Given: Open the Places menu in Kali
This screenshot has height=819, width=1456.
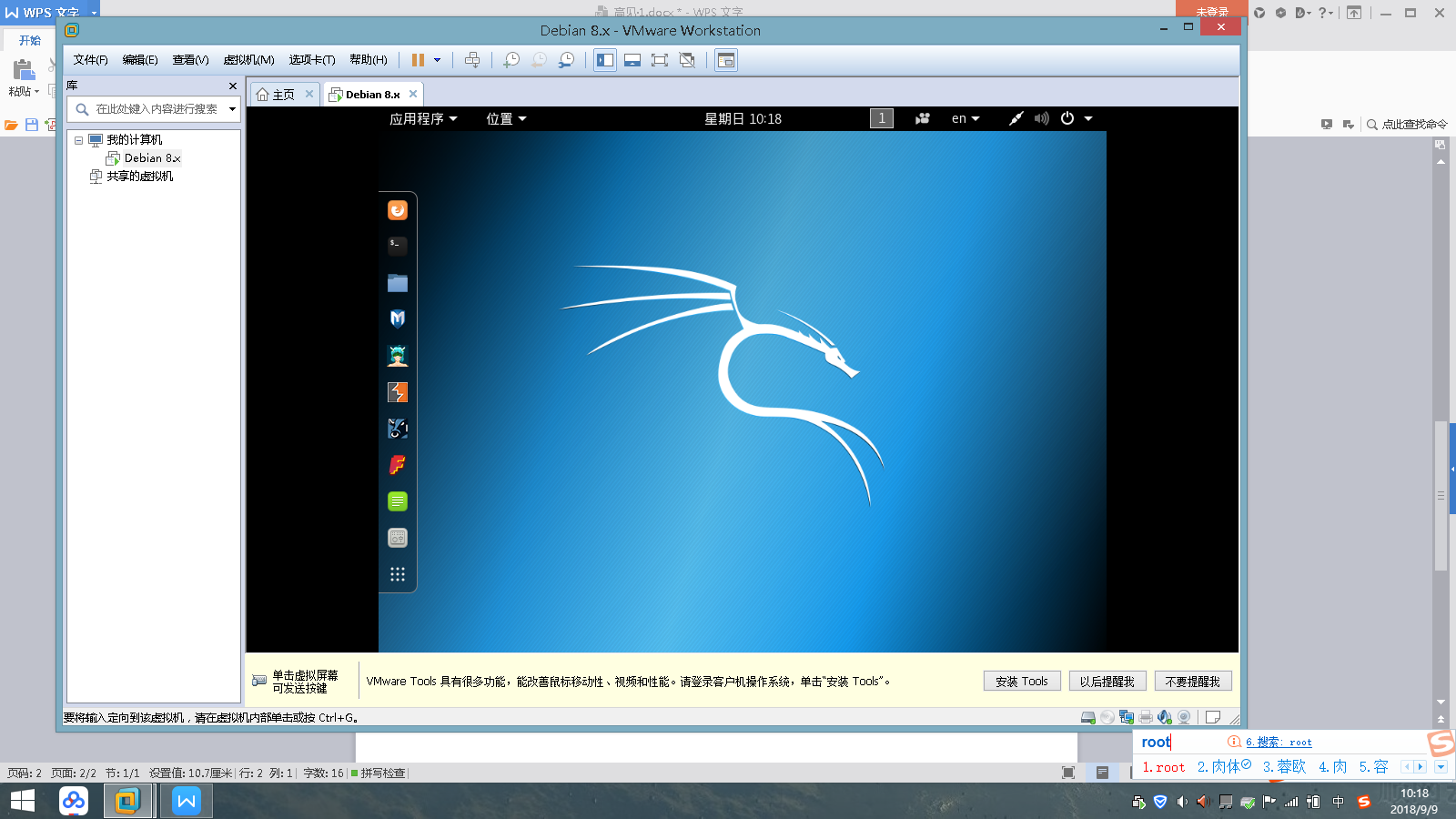Looking at the screenshot, I should [506, 118].
